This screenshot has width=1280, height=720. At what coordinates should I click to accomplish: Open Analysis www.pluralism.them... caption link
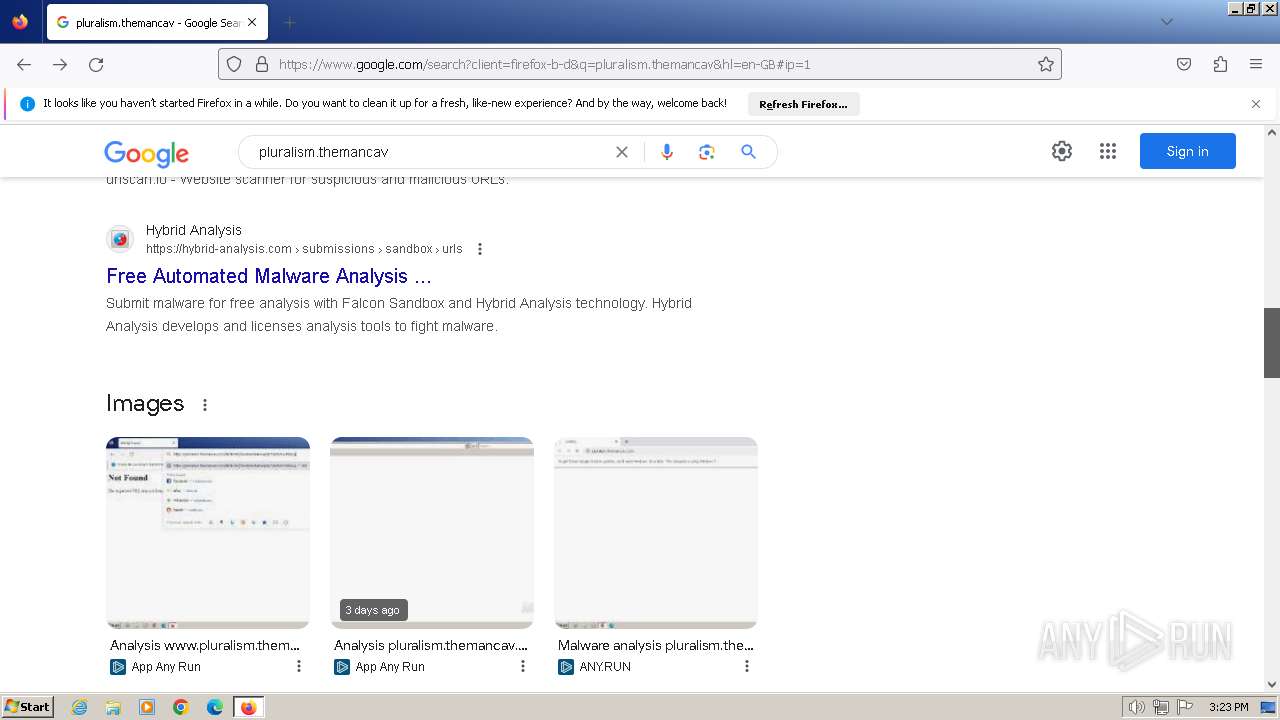click(x=205, y=645)
